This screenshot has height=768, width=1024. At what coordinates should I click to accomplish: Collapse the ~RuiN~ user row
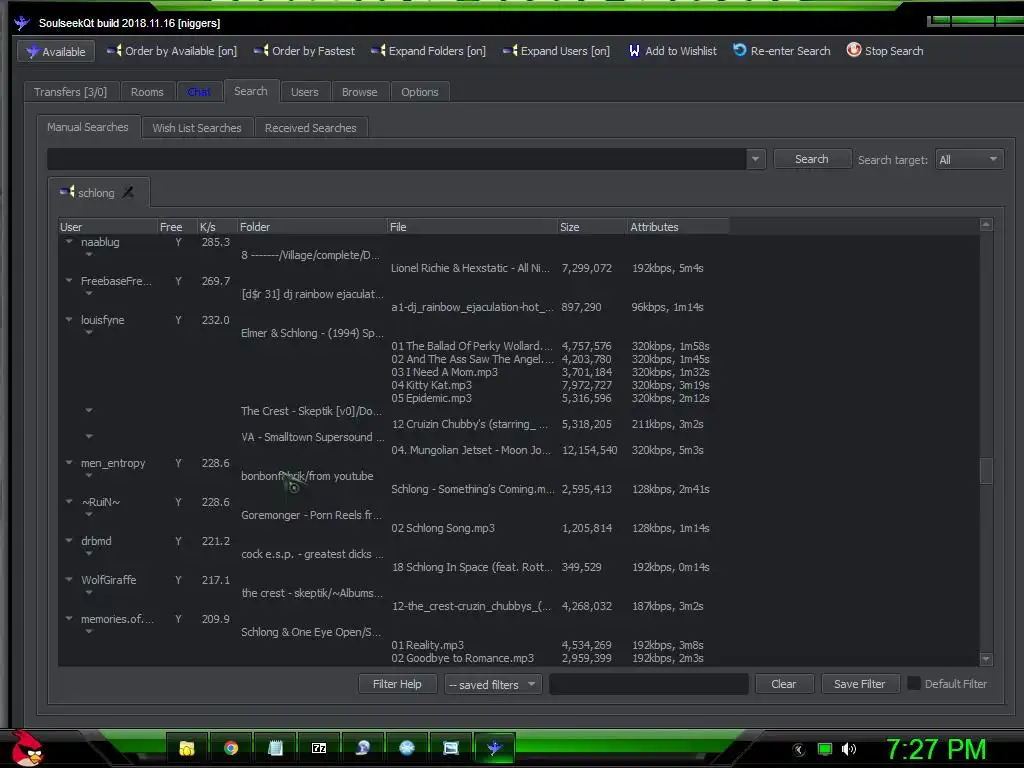tap(69, 502)
